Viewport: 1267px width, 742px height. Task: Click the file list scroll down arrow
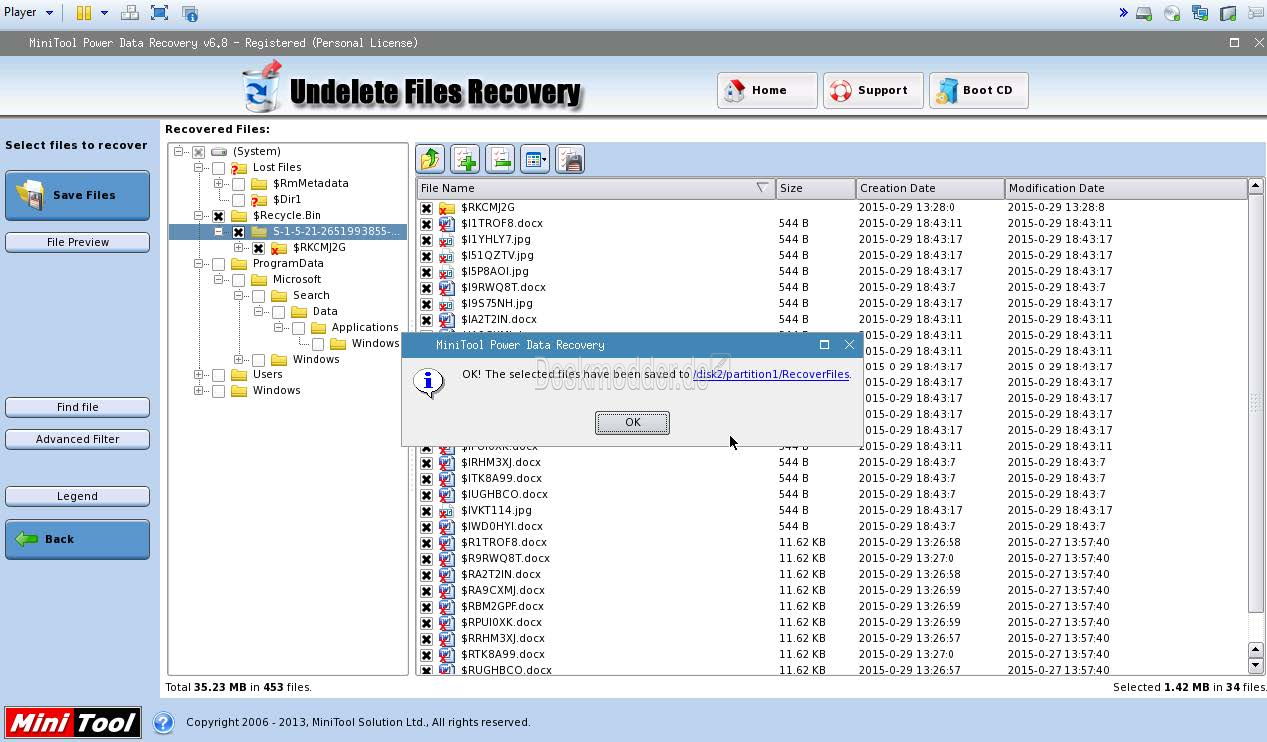[x=1256, y=665]
